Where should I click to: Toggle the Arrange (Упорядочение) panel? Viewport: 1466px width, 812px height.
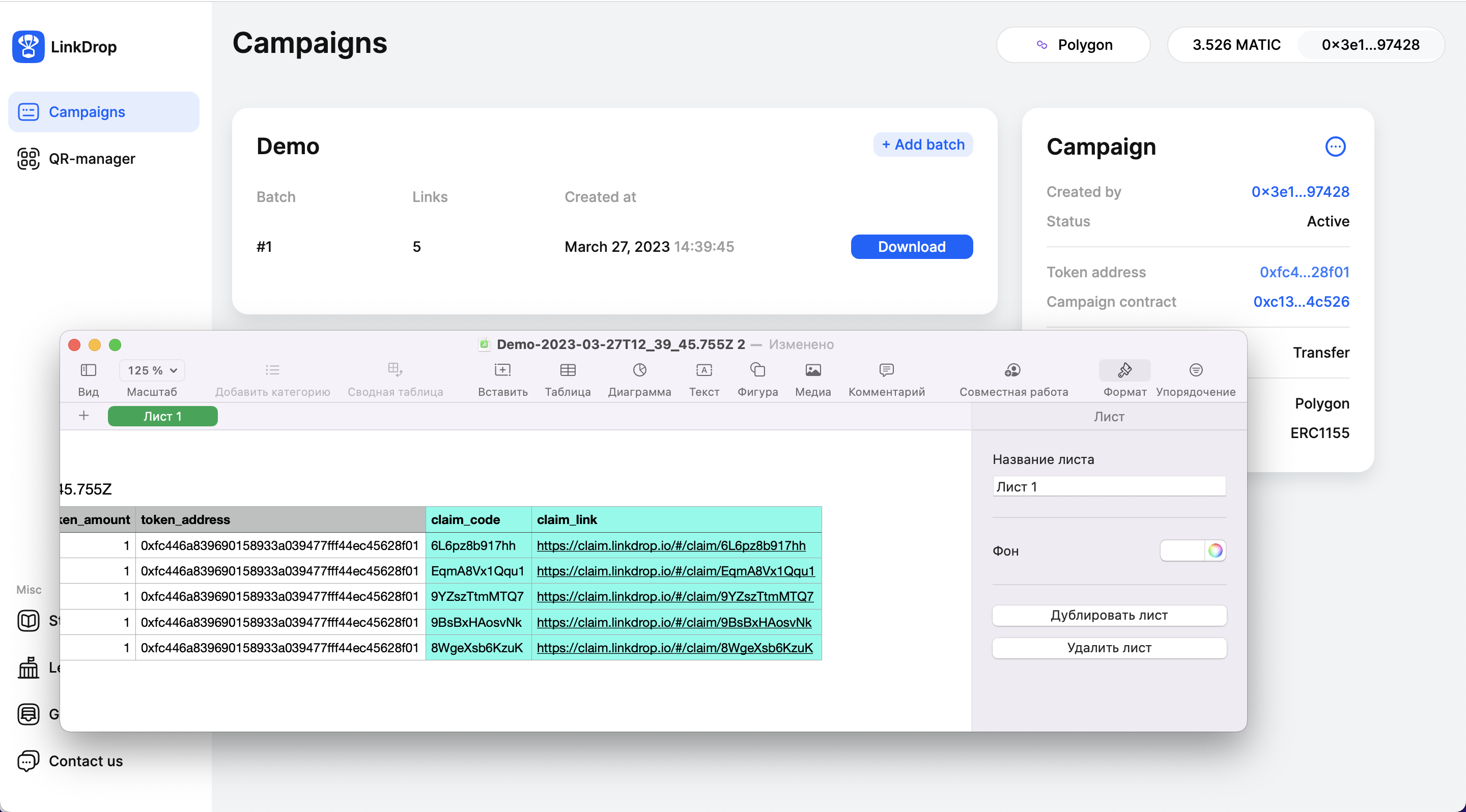point(1196,370)
